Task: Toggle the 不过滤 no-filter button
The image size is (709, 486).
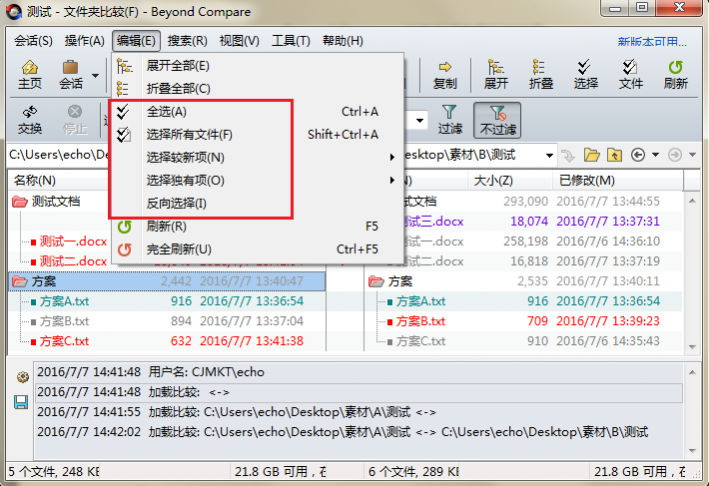Action: pyautogui.click(x=497, y=120)
